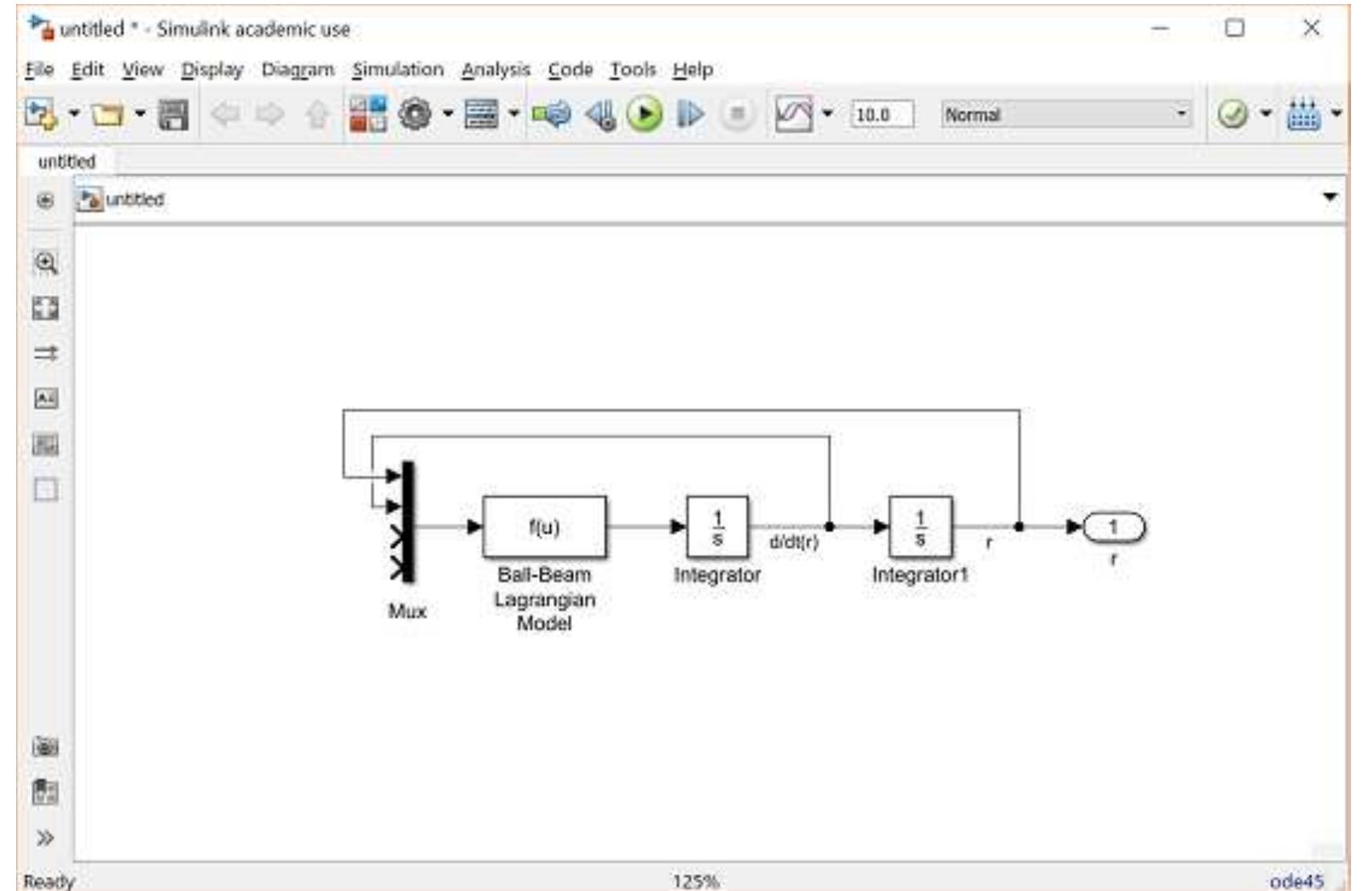Click the 125% zoom level in status bar
Screen dimensions: 1372x891
click(696, 881)
